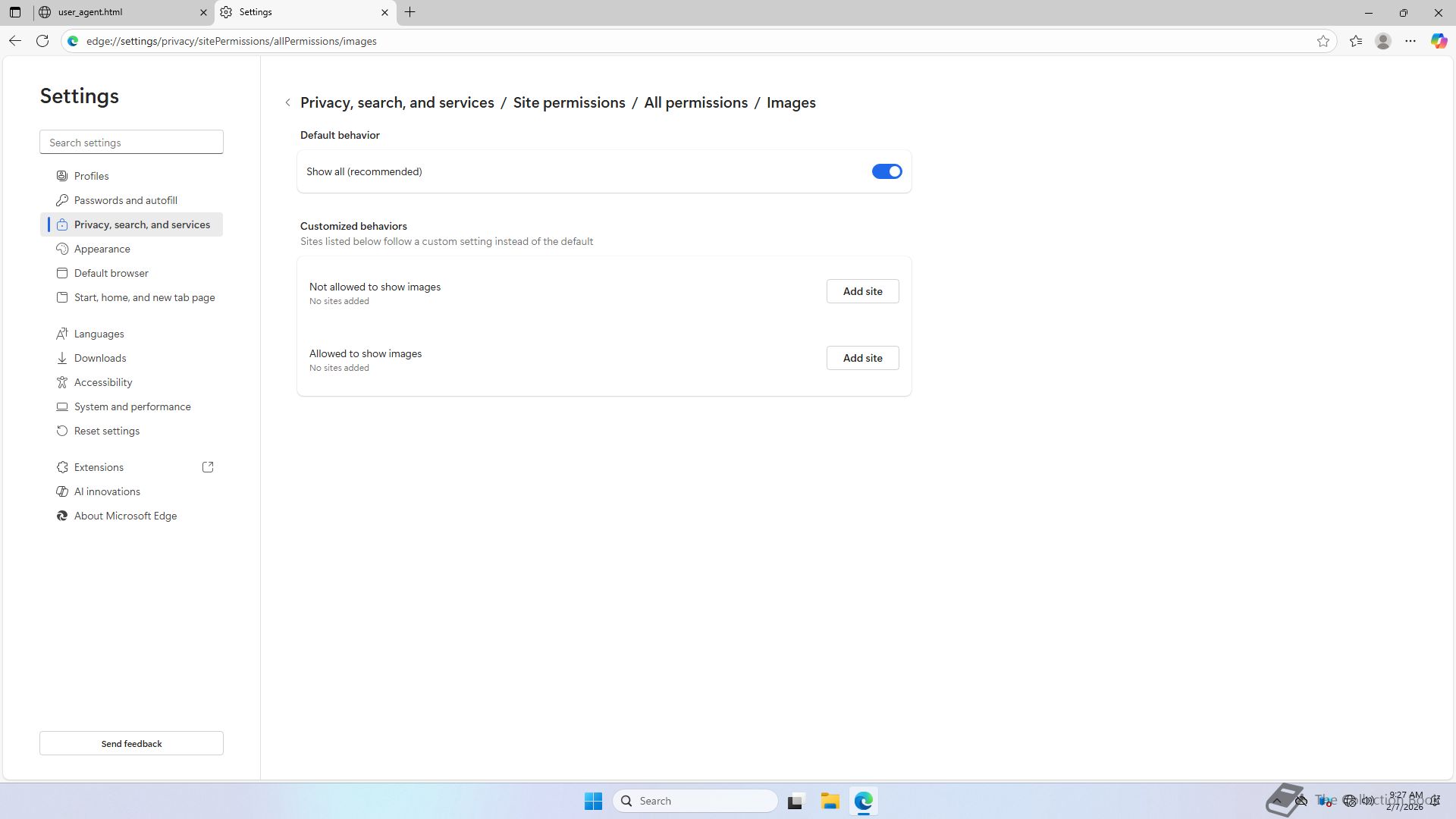Open tab actions menu icon
1456x819 pixels.
click(x=15, y=12)
